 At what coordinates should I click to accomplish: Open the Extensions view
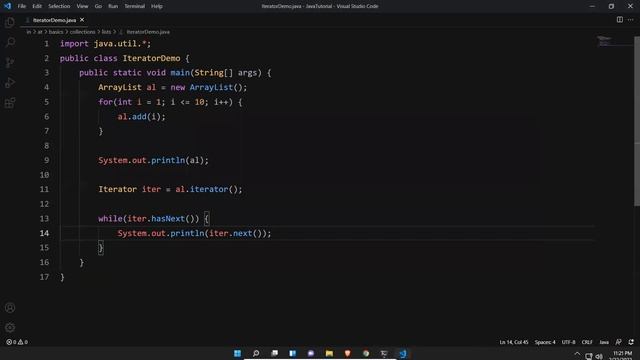click(10, 102)
